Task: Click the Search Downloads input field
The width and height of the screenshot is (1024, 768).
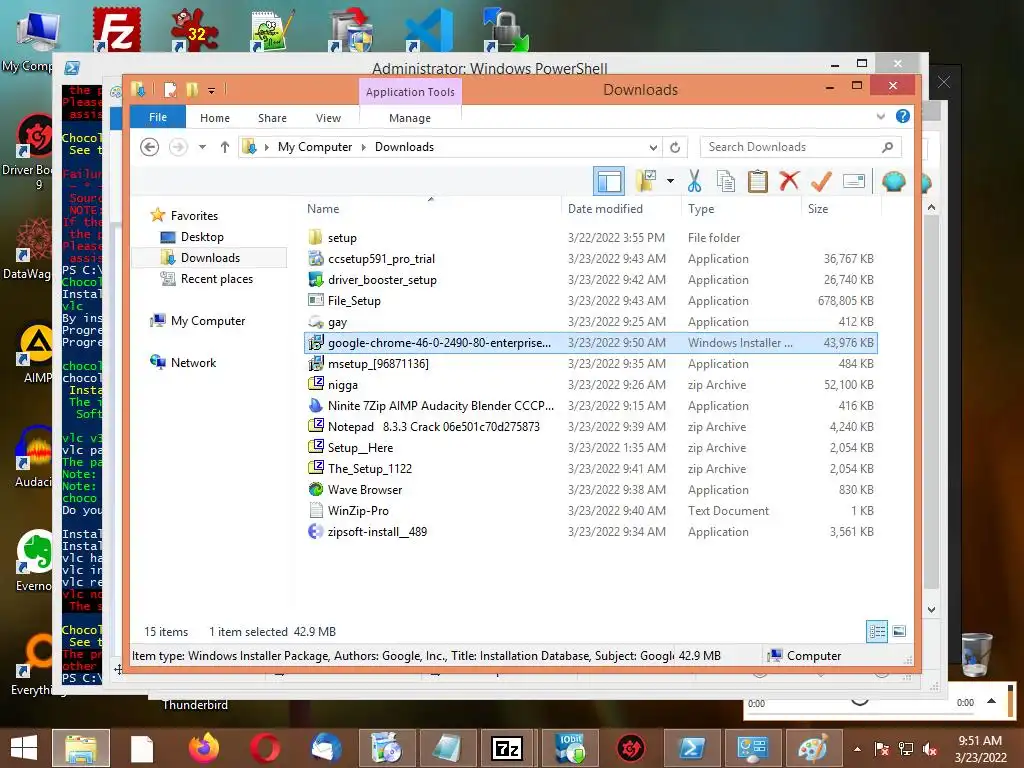Action: pos(801,147)
